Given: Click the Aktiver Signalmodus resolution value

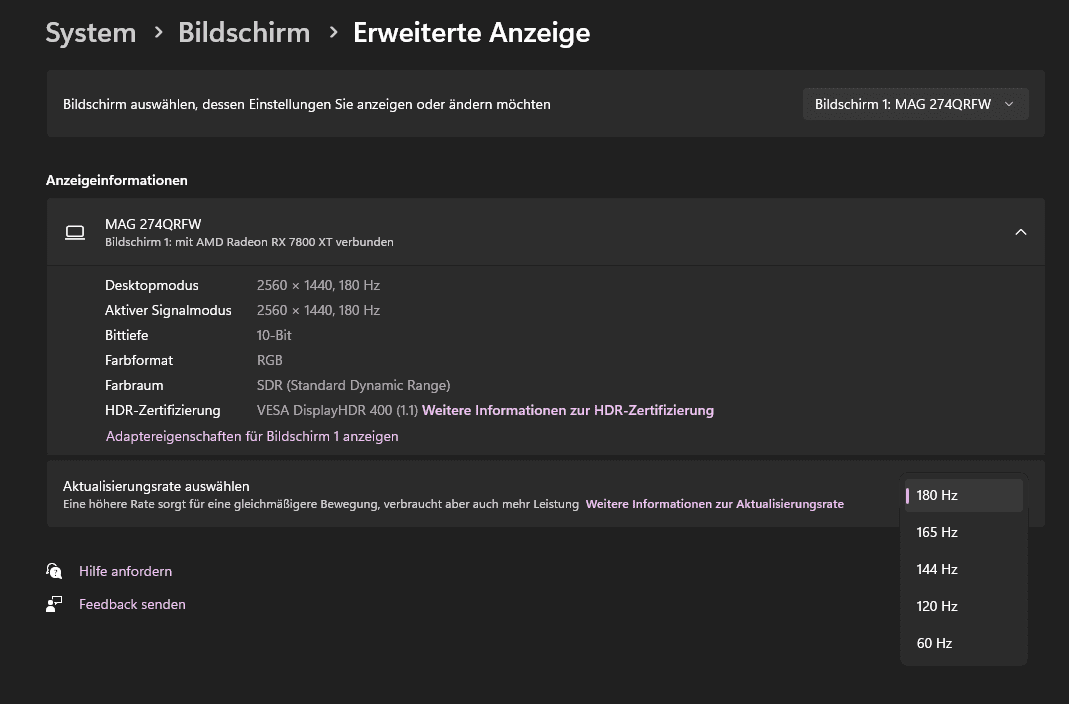Looking at the screenshot, I should (x=318, y=310).
